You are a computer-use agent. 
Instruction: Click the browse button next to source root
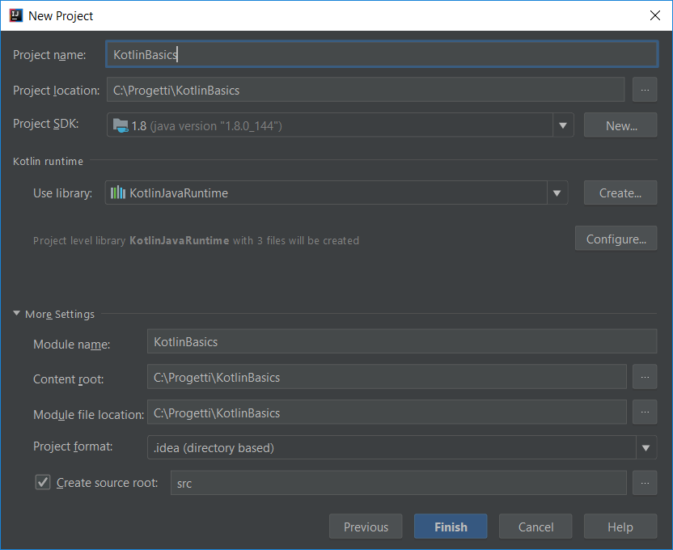click(x=644, y=483)
